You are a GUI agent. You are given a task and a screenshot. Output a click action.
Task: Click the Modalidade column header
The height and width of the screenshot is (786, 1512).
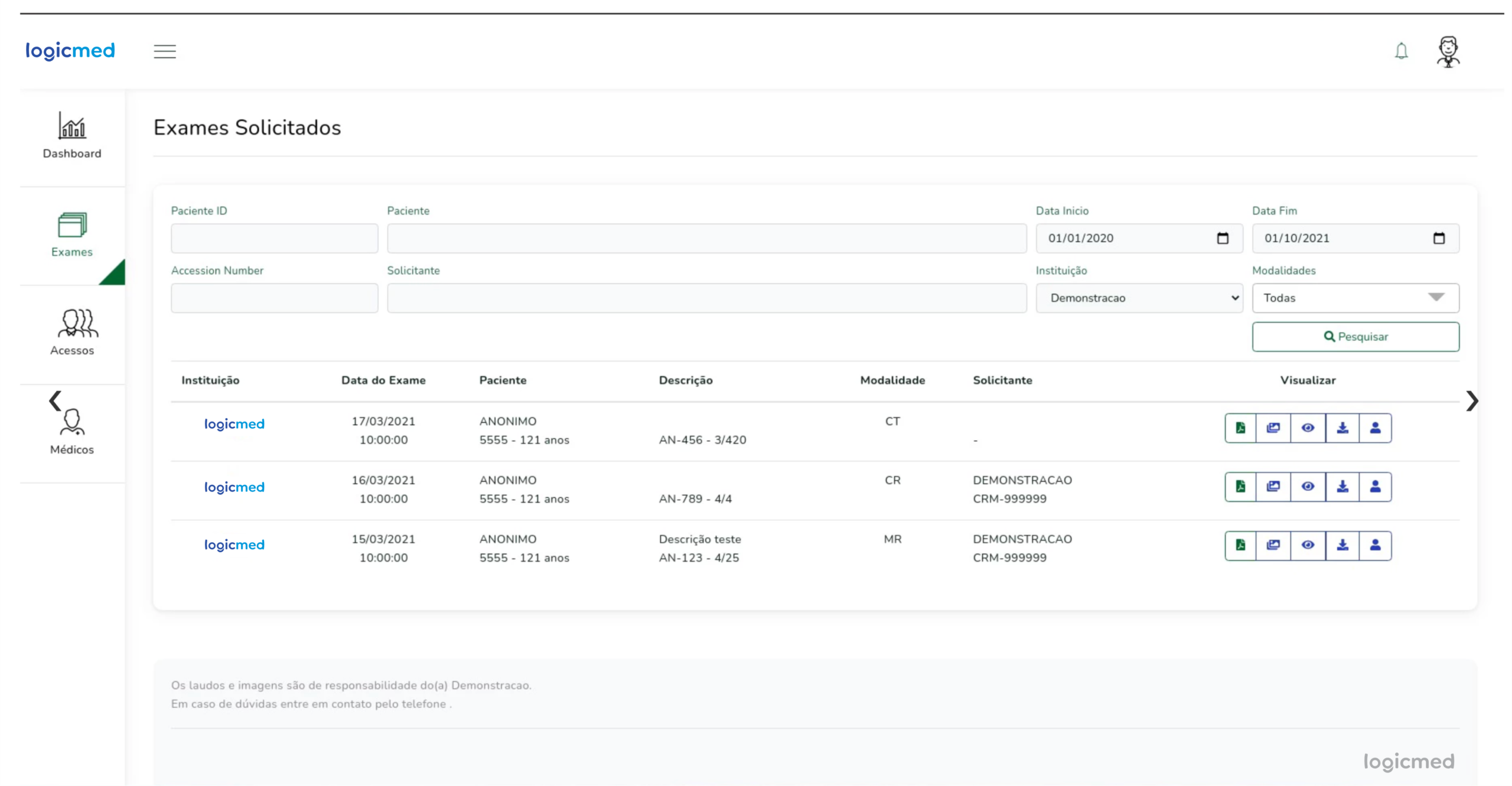tap(892, 381)
